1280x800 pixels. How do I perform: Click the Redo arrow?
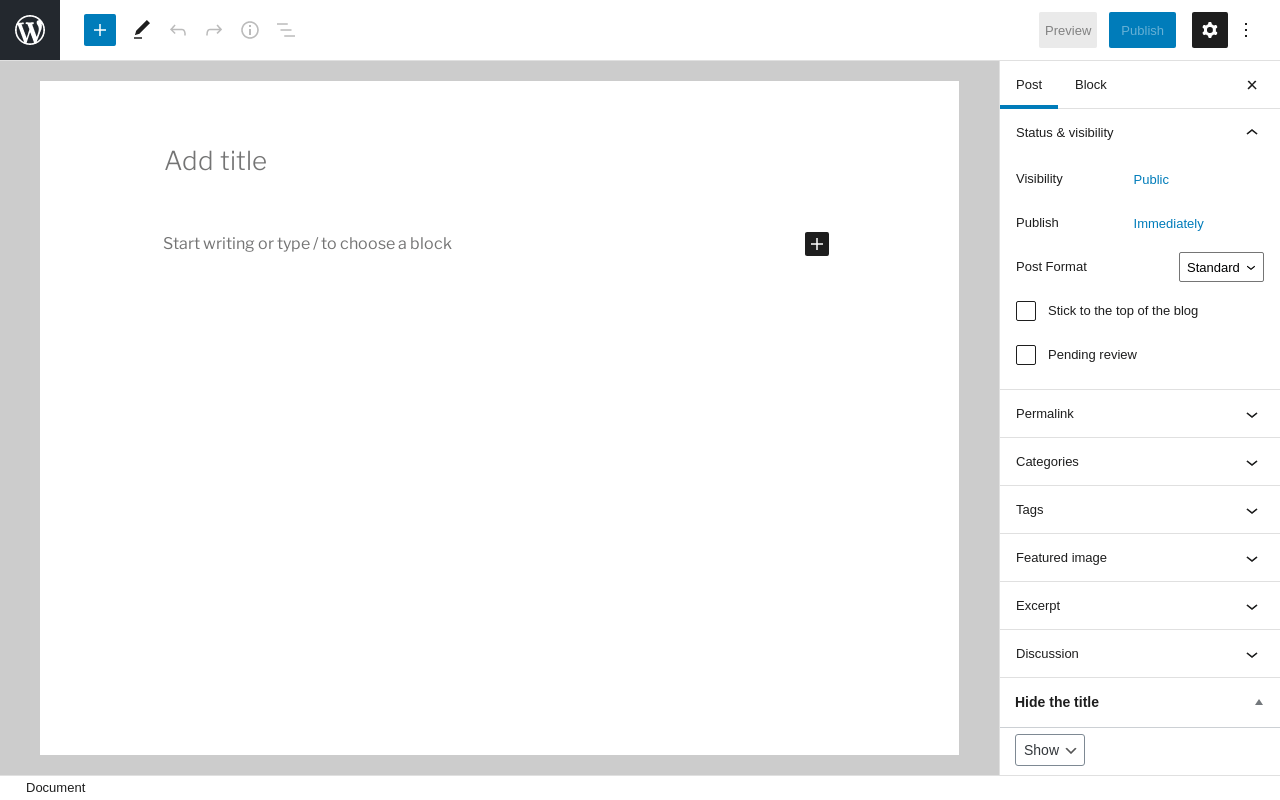tap(214, 30)
